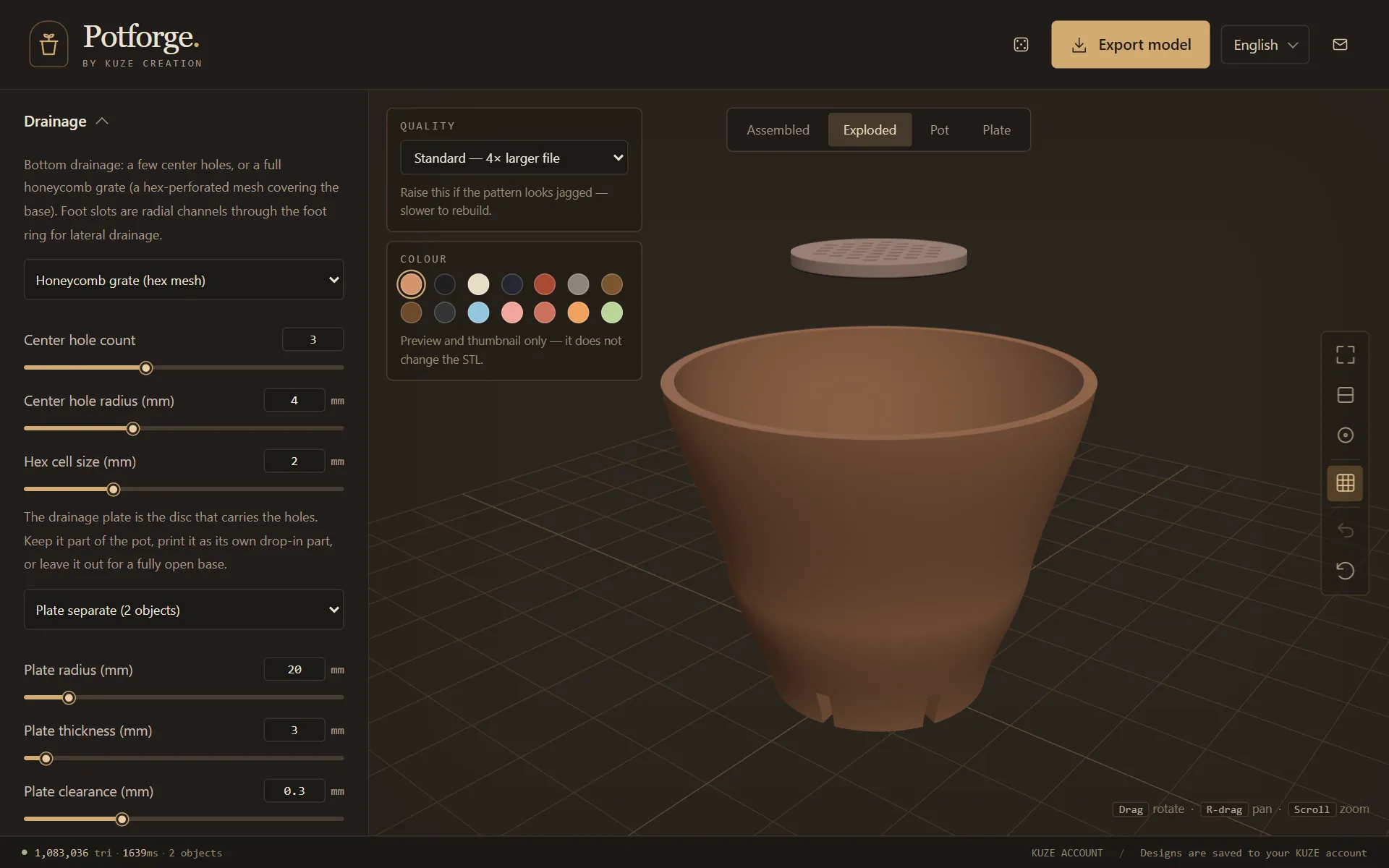Click the Center hole count value field

(313, 339)
